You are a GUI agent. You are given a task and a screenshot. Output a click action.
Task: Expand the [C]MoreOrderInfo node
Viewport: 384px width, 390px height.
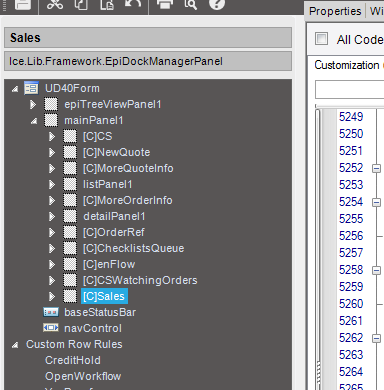[52, 201]
